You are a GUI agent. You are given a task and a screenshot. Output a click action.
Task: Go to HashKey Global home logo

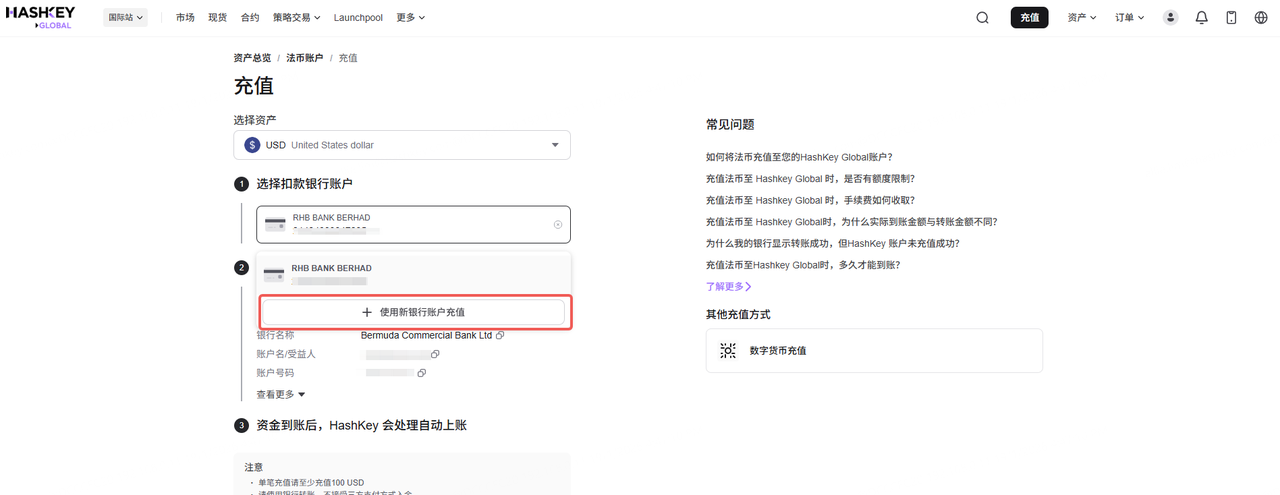41,17
